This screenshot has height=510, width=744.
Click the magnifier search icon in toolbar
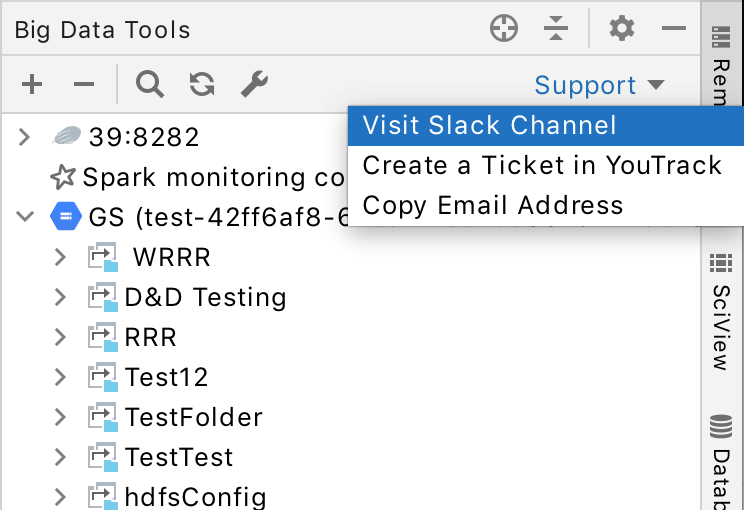pos(150,85)
